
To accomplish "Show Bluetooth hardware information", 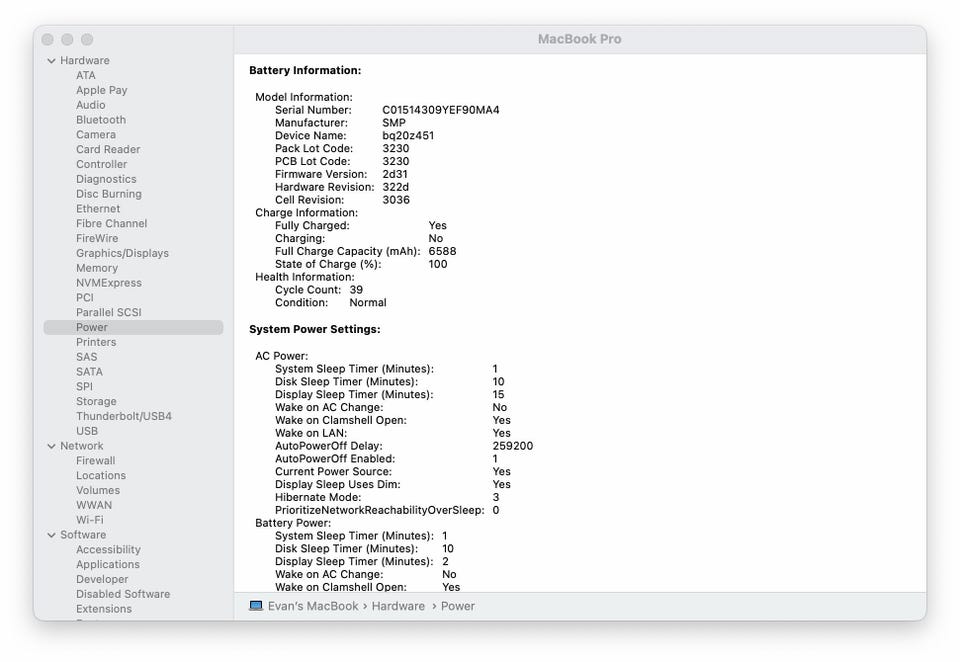I will pyautogui.click(x=101, y=120).
